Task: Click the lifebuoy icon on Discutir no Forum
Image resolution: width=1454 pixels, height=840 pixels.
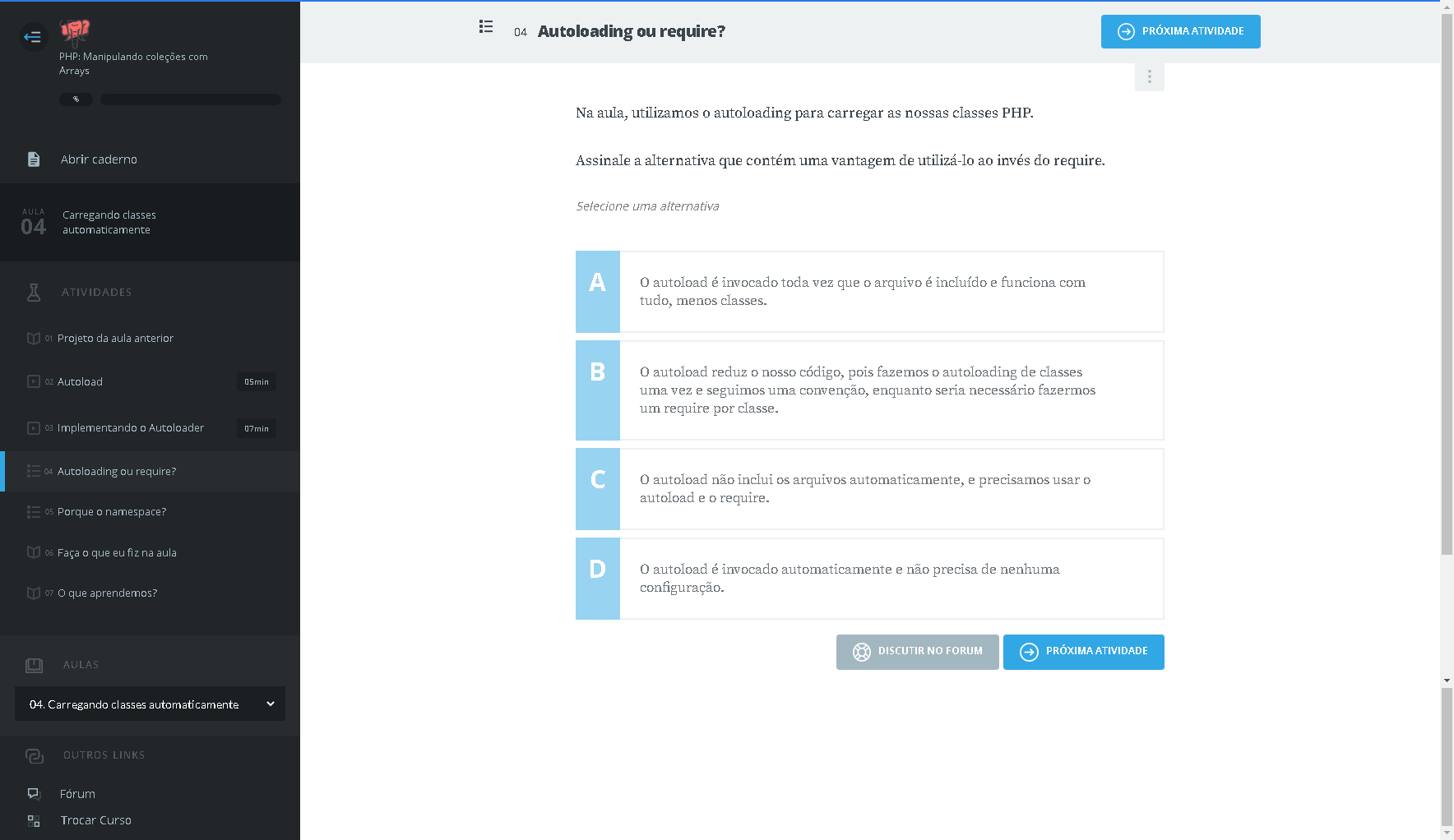Action: click(x=861, y=652)
